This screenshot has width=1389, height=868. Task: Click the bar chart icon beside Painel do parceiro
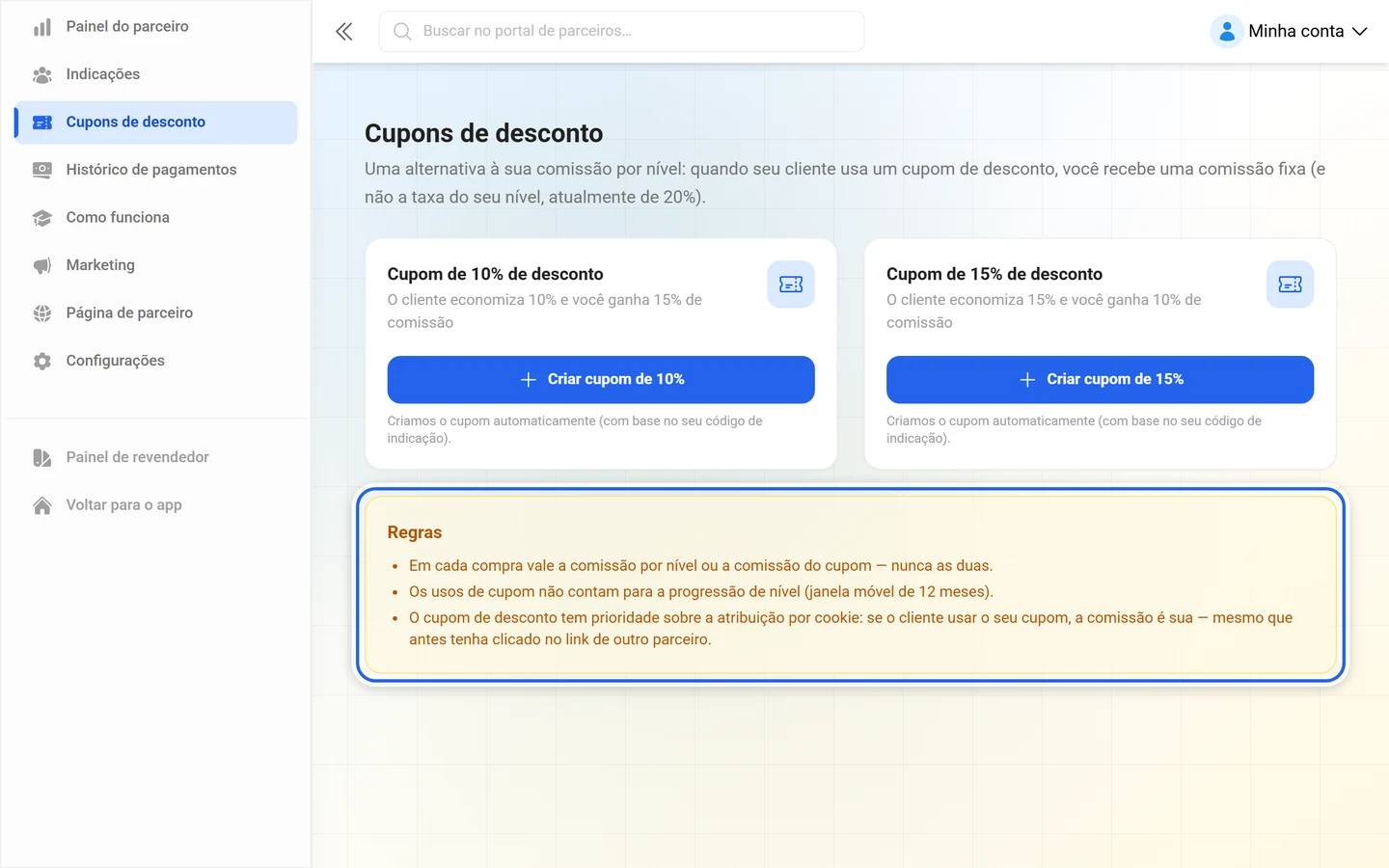(x=42, y=27)
